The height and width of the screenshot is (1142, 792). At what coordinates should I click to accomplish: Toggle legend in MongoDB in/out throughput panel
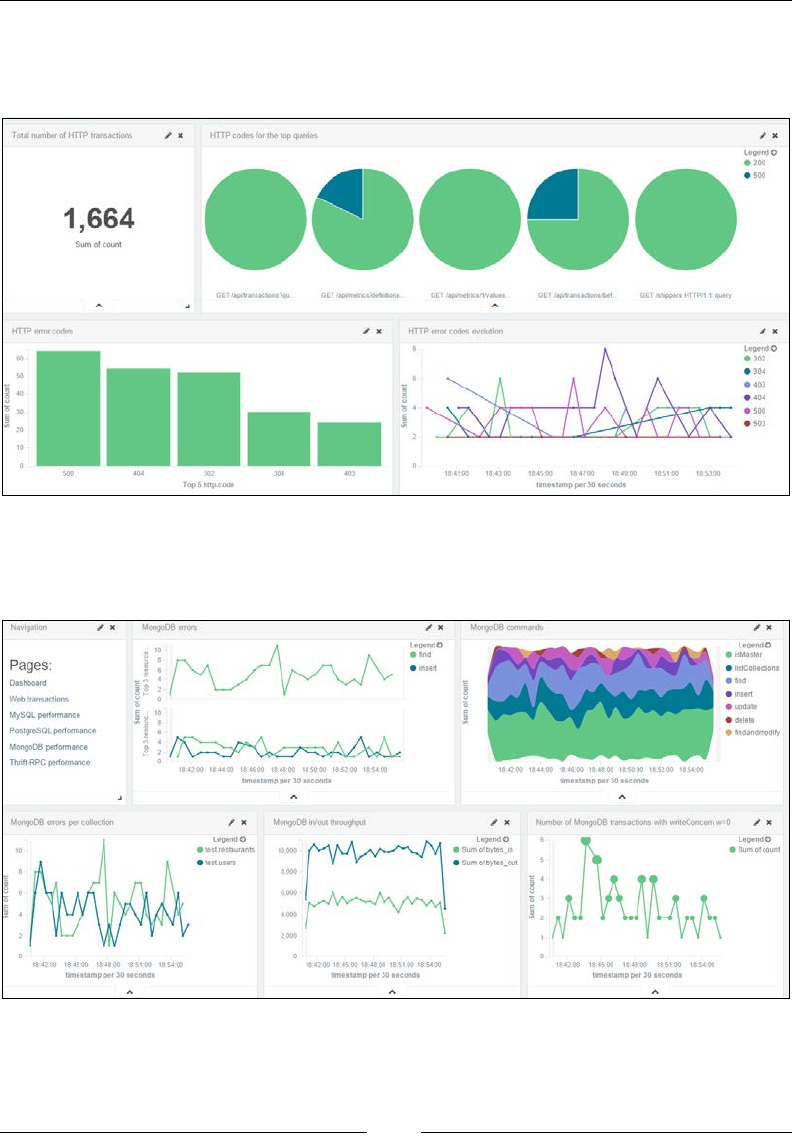[x=493, y=840]
